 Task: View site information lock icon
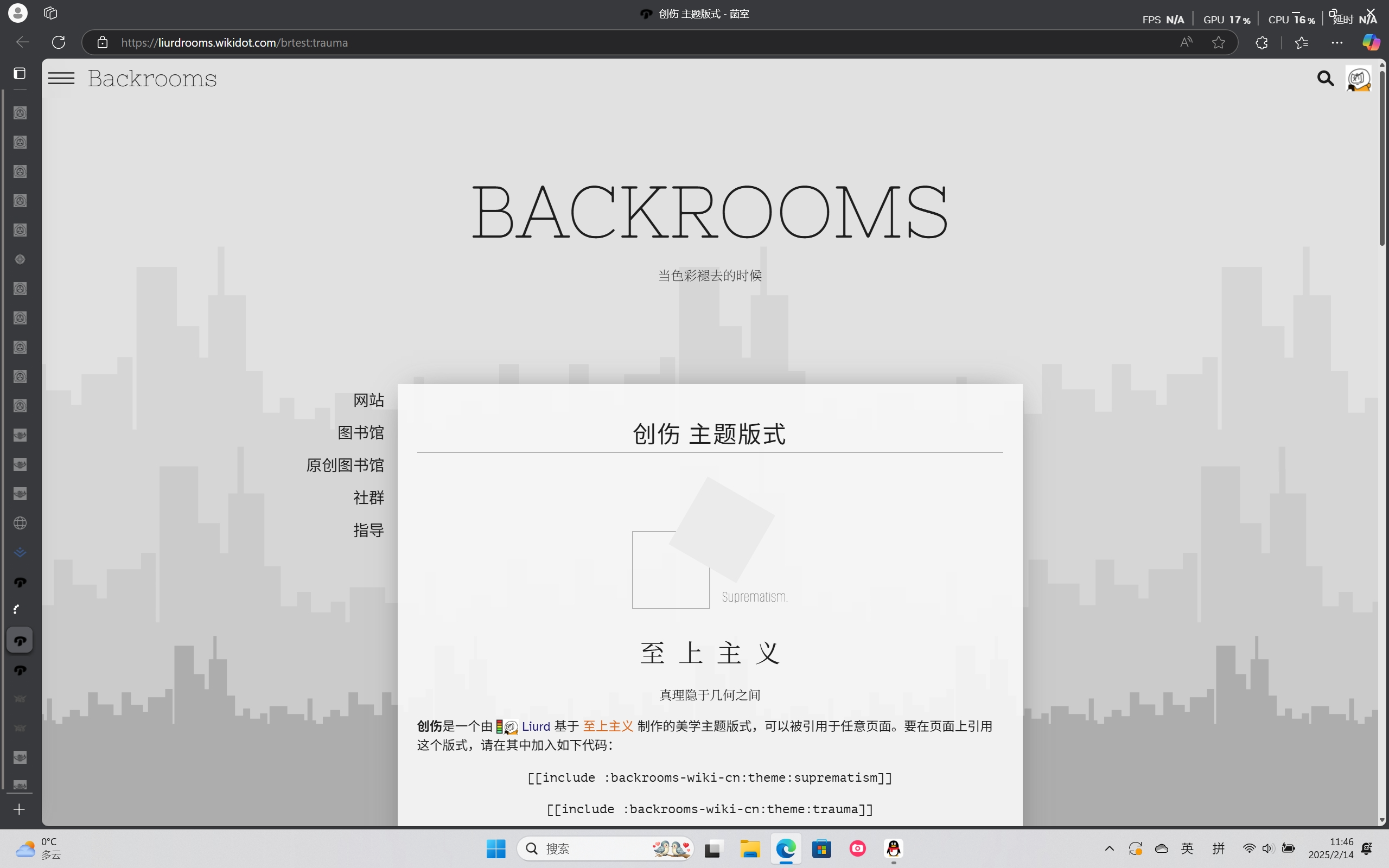102,42
